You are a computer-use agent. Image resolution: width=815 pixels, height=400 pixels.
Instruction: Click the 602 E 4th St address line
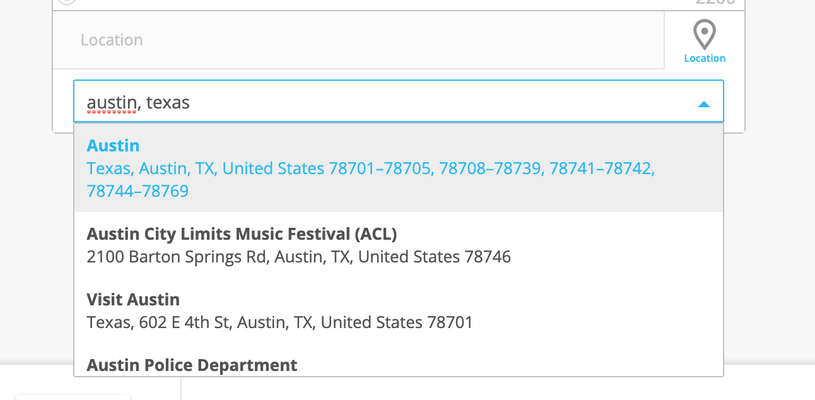280,323
